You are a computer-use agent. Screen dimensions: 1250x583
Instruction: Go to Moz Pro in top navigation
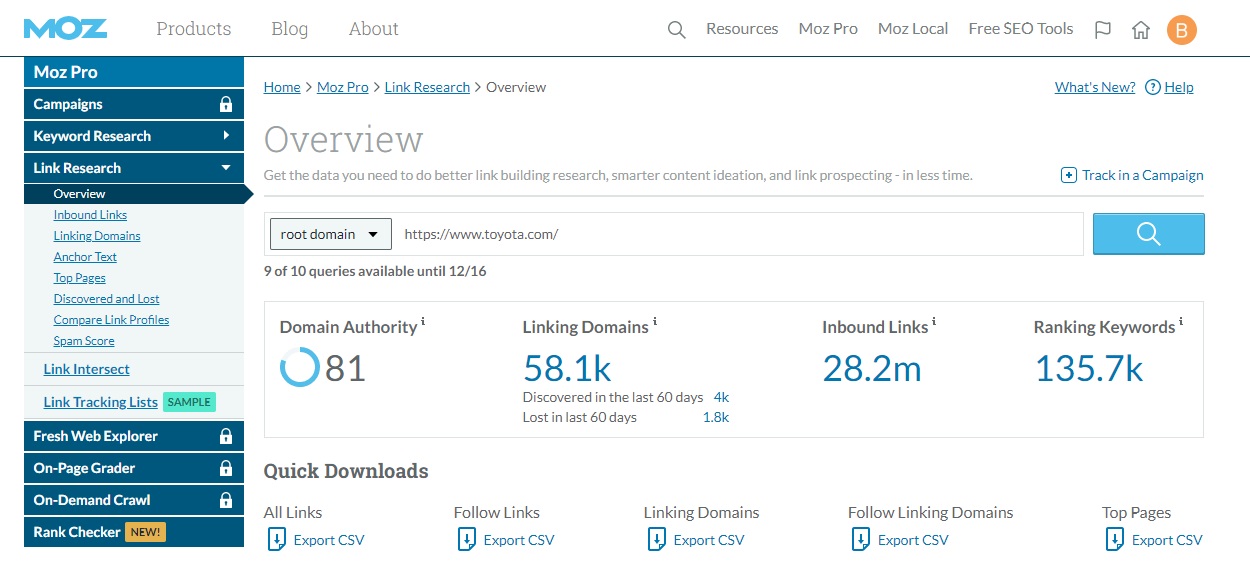pos(828,29)
